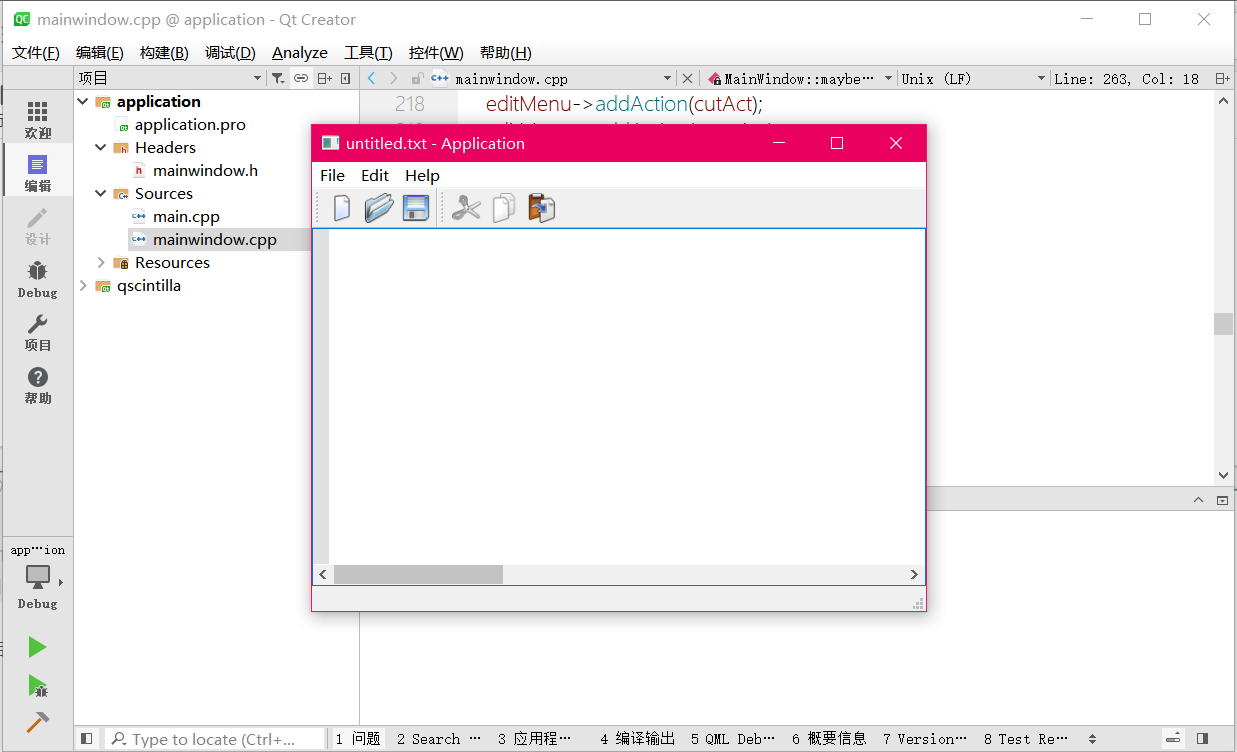Toggle the file lock icon near mainwindow.cpp
This screenshot has height=752, width=1237.
417,77
